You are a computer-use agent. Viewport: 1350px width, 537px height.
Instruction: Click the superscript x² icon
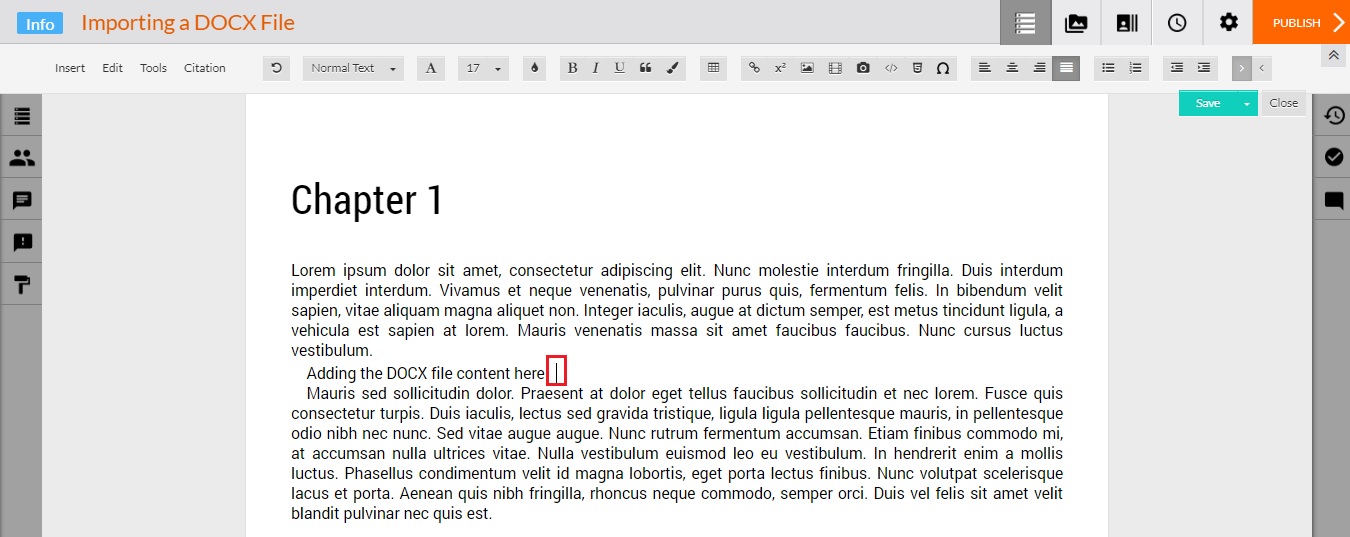[x=780, y=68]
